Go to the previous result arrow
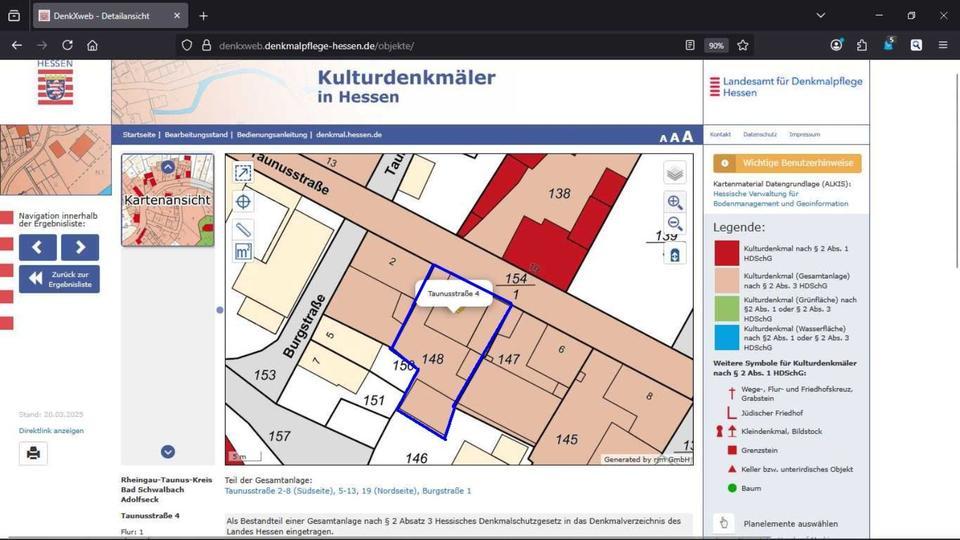 pyautogui.click(x=38, y=247)
